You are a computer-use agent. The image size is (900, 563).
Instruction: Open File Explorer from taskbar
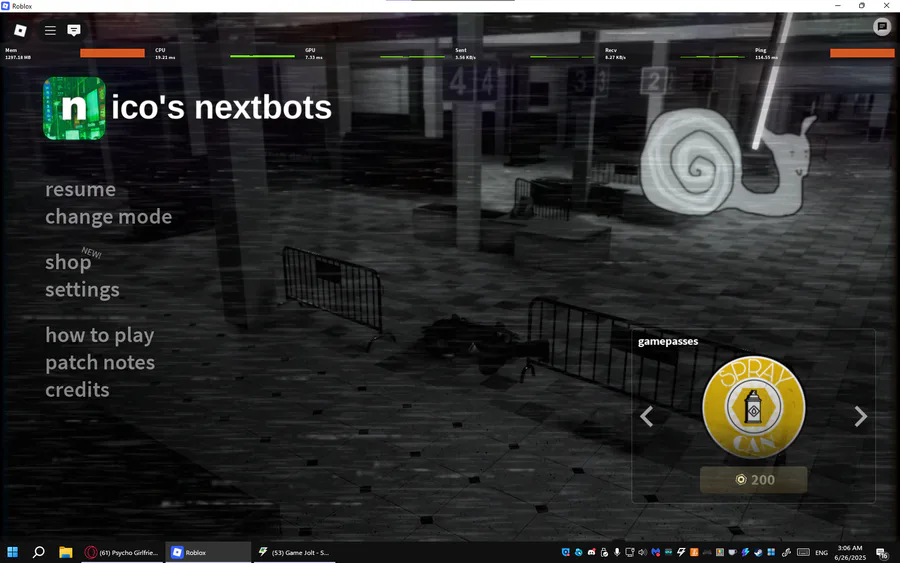(x=65, y=552)
